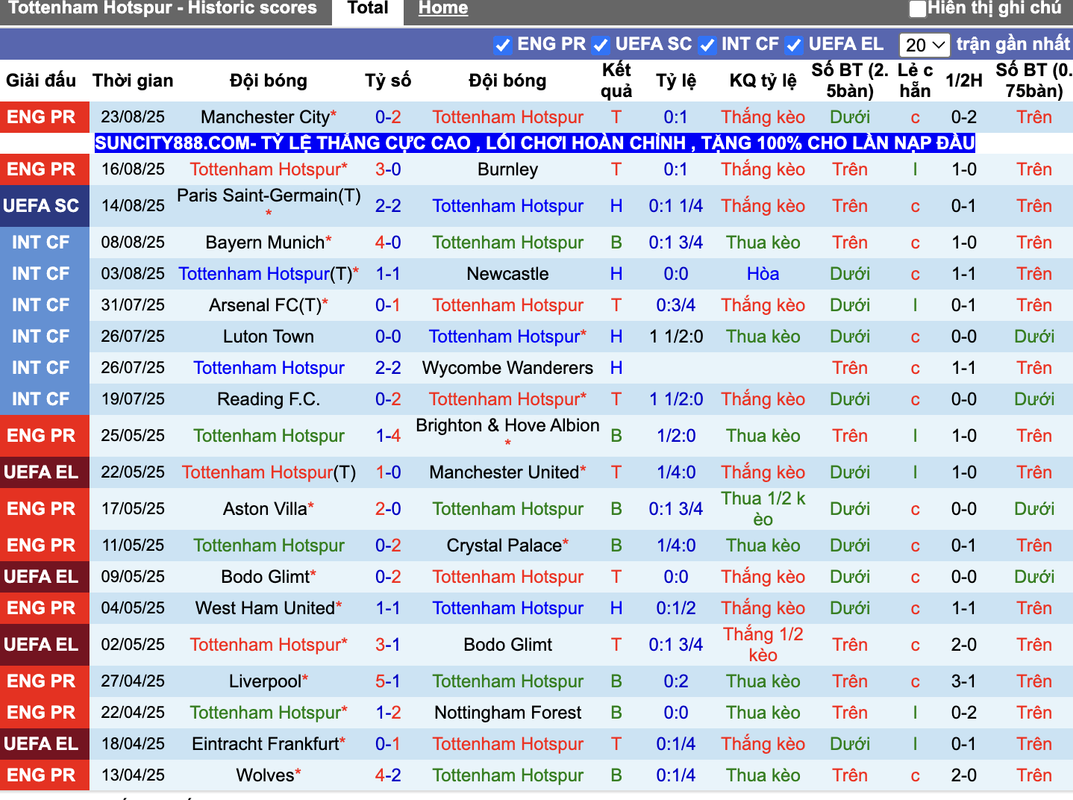Open Manchester City team on 23/08/25 row
The image size is (1073, 800).
(x=266, y=117)
